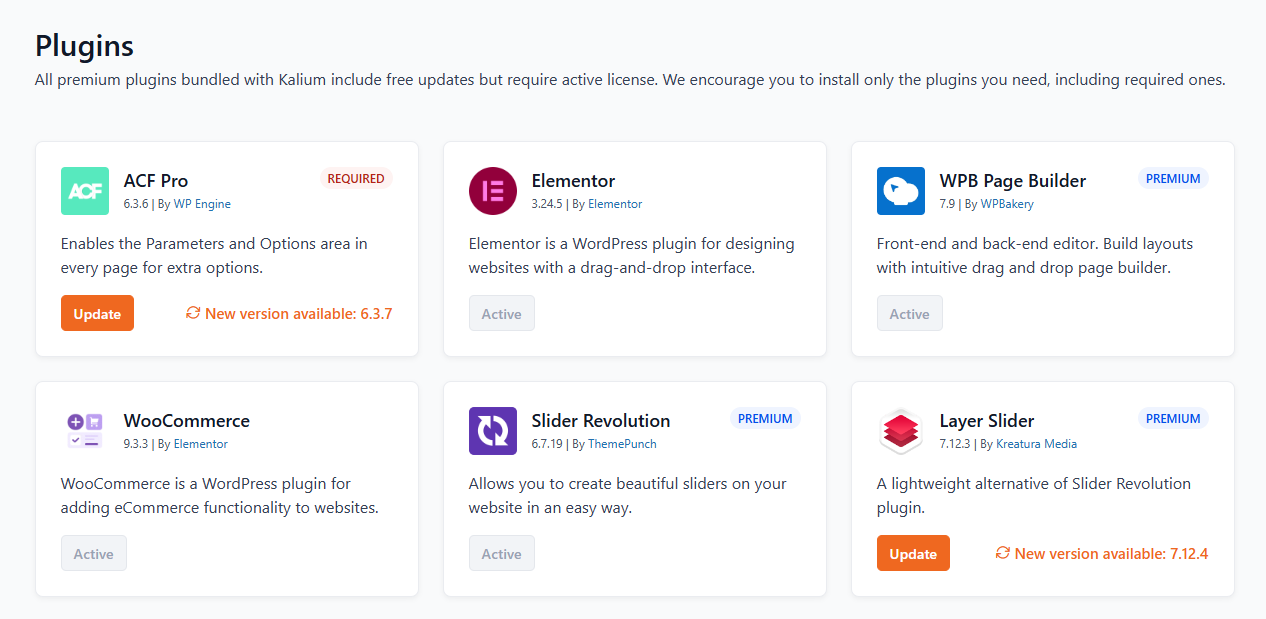Click WooCommerce version number 9.3.3
The image size is (1266, 619).
pyautogui.click(x=136, y=444)
